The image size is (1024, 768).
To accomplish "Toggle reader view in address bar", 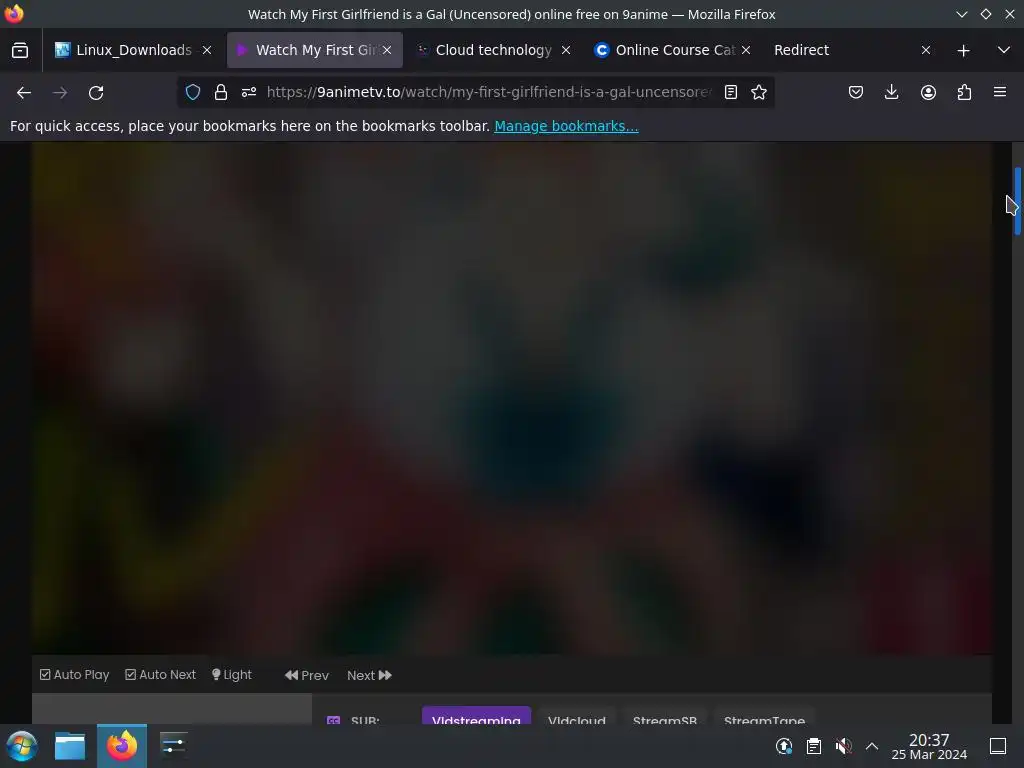I will coord(731,92).
